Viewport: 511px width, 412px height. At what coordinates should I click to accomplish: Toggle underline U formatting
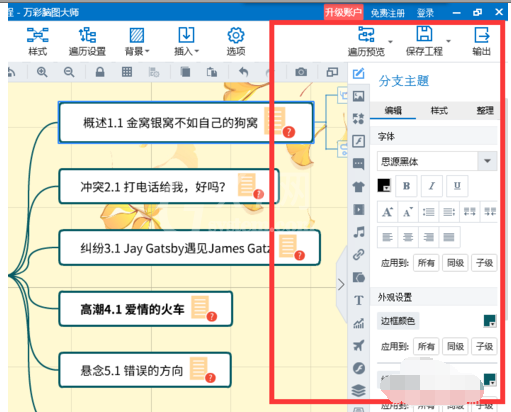457,186
